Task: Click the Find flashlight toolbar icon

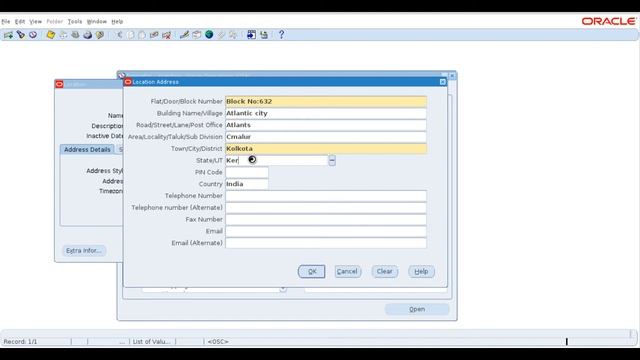Action: 21,35
